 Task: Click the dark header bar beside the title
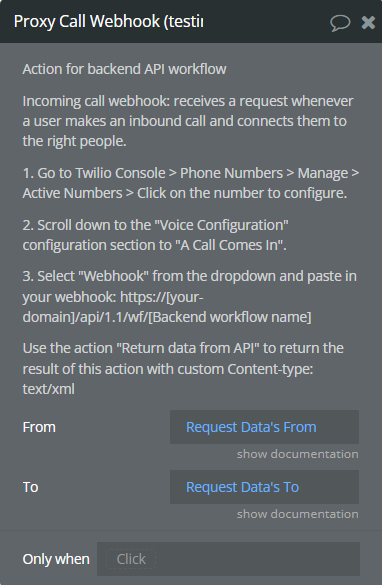click(266, 22)
